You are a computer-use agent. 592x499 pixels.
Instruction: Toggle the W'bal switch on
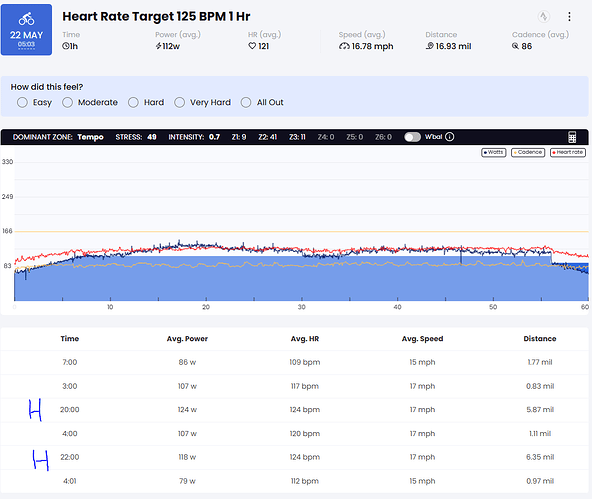point(412,137)
